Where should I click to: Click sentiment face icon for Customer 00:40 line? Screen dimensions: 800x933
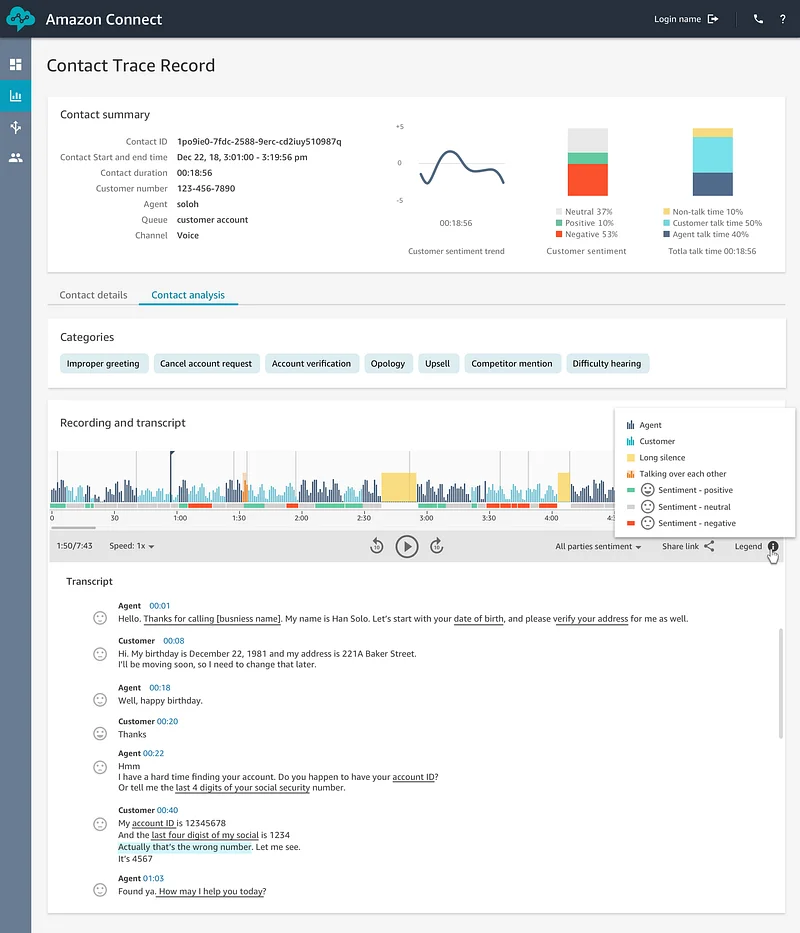coord(100,824)
